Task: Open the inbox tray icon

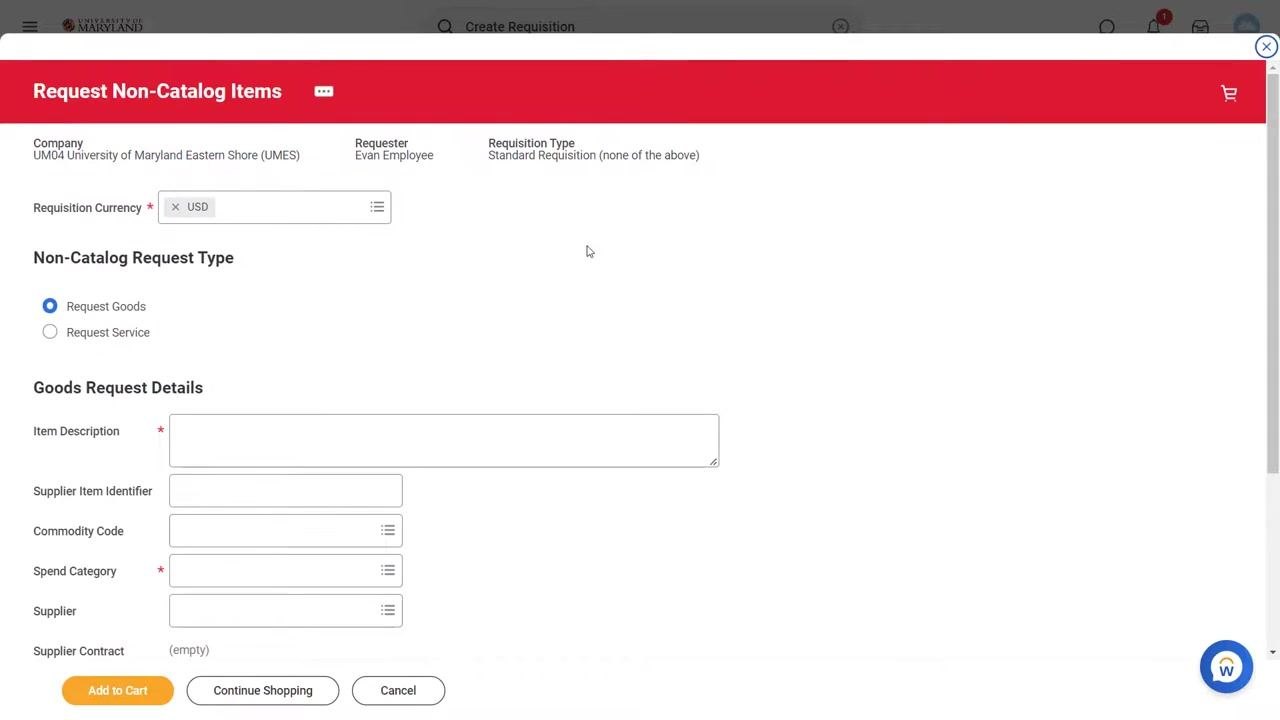Action: click(x=1200, y=27)
